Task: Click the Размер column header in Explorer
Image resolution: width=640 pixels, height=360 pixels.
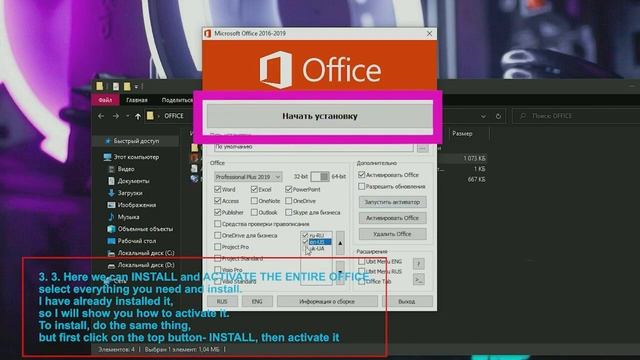Action: (462, 133)
